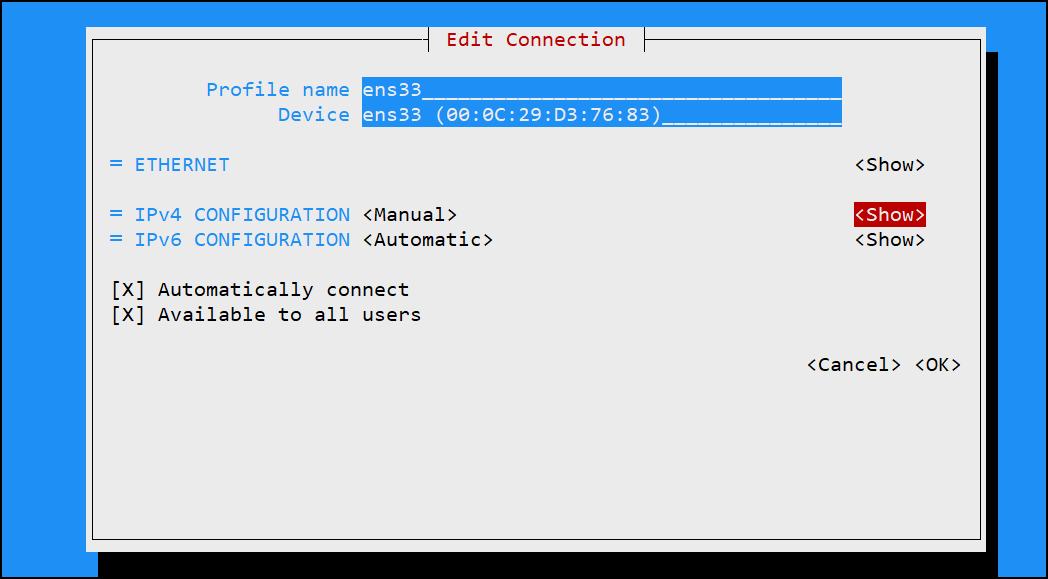The width and height of the screenshot is (1048, 579).
Task: Click the Profile name label
Action: coord(277,90)
